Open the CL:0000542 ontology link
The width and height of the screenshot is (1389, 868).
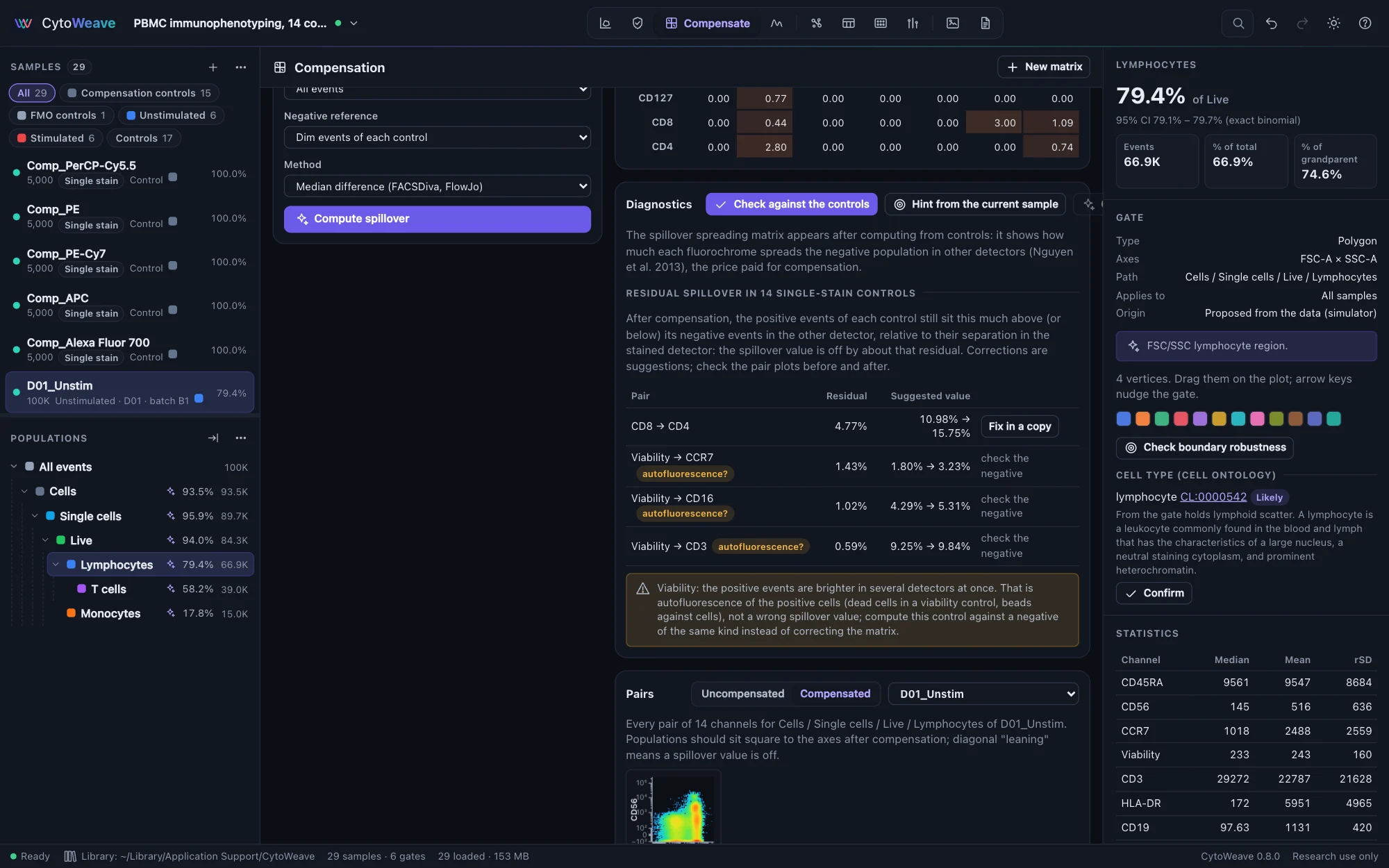1213,497
